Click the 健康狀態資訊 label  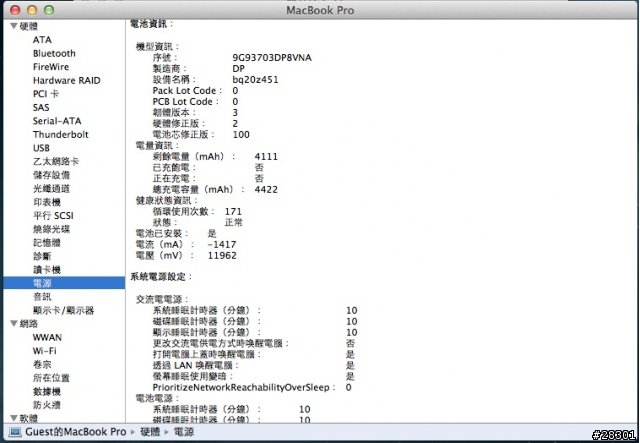[166, 200]
